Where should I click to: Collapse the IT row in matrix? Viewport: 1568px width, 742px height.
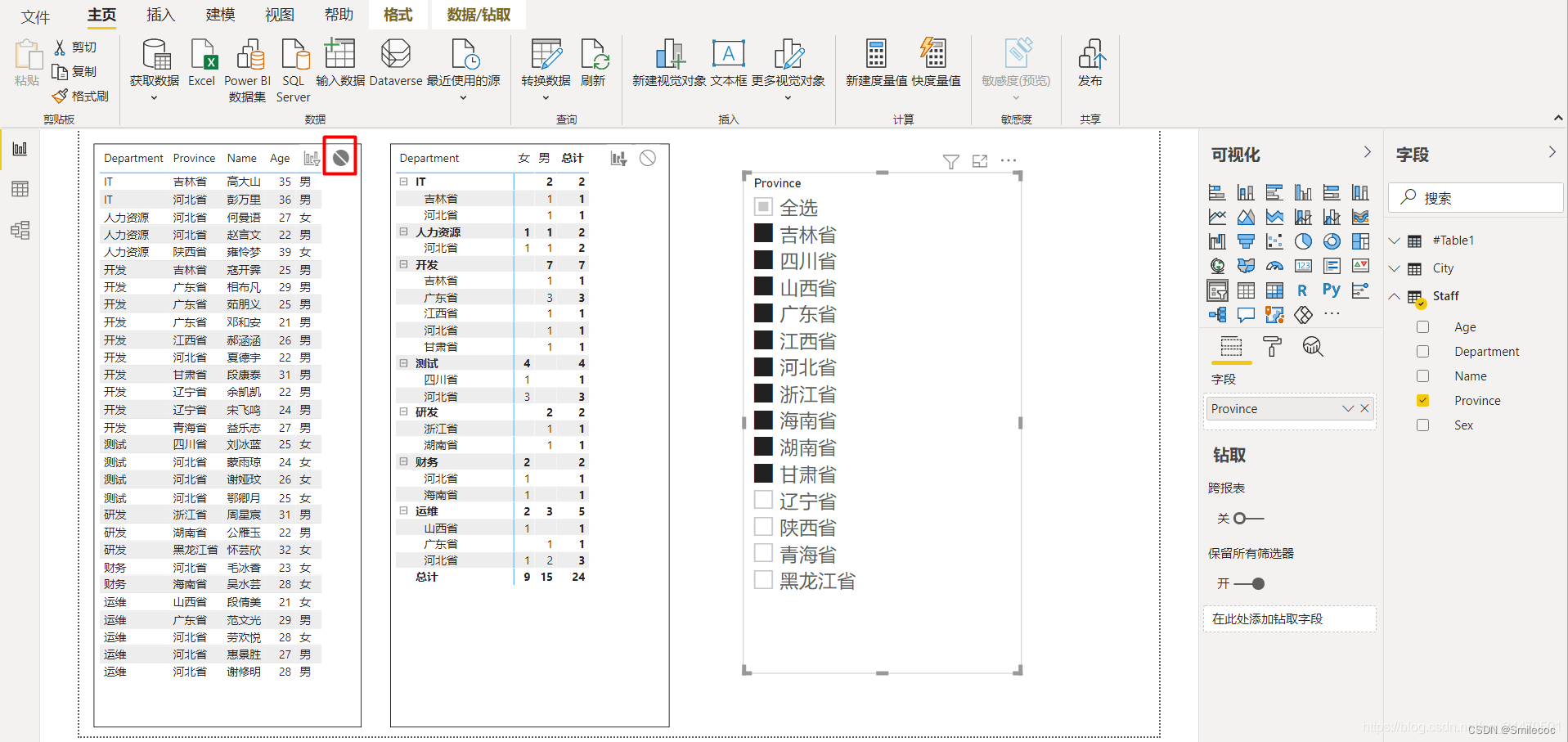(403, 182)
